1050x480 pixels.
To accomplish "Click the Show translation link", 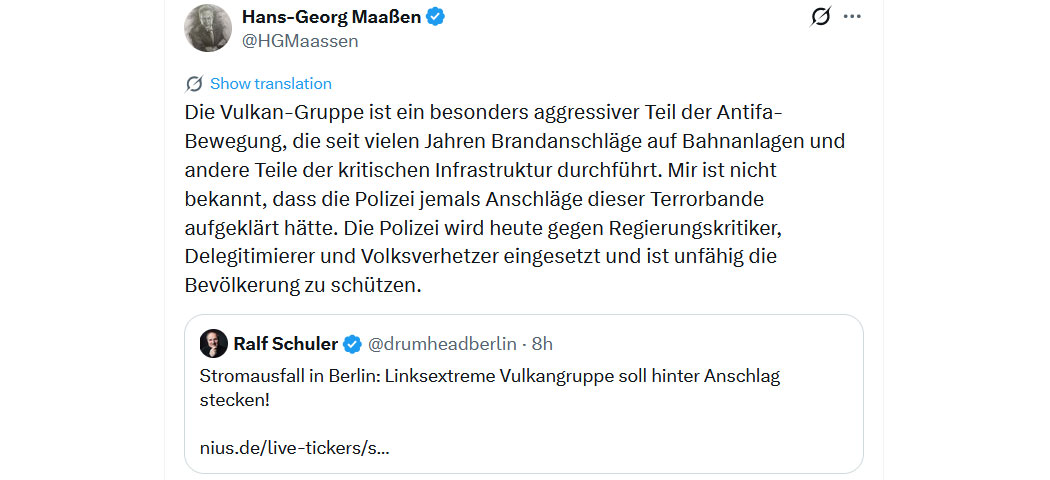I will coord(270,84).
